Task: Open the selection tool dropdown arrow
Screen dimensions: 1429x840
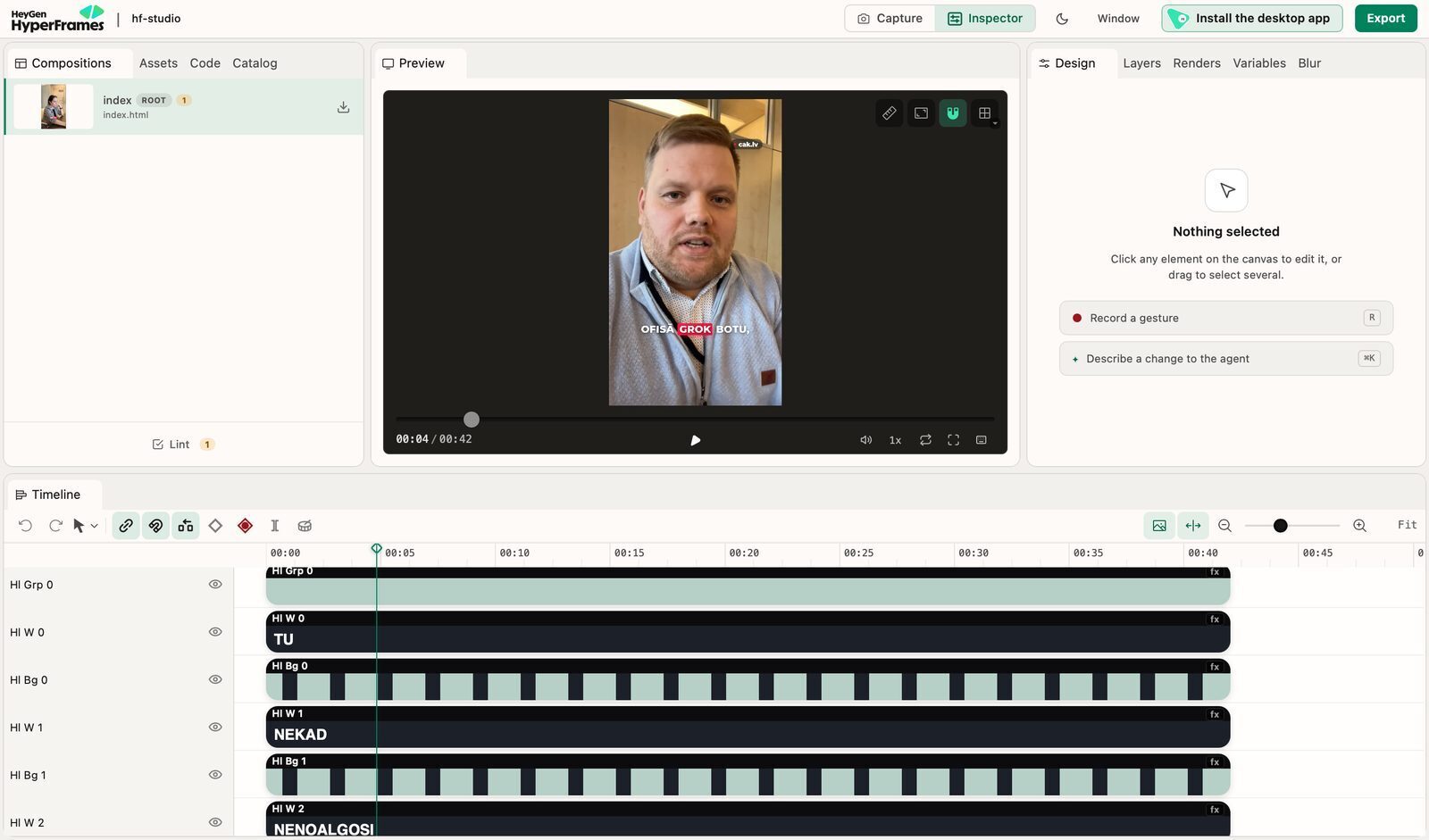Action: (x=95, y=526)
